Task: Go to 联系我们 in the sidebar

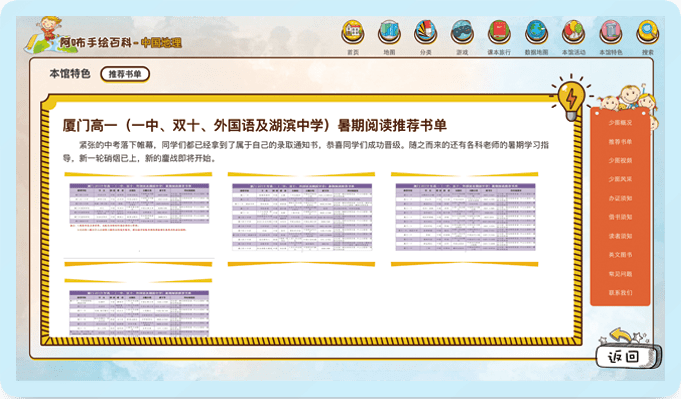Action: tap(620, 293)
